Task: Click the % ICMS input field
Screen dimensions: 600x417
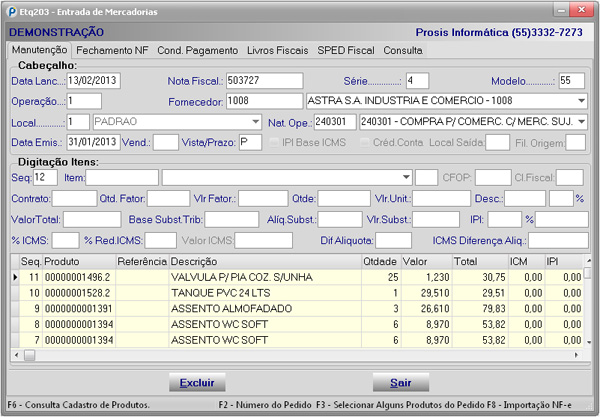Action: [x=65, y=241]
